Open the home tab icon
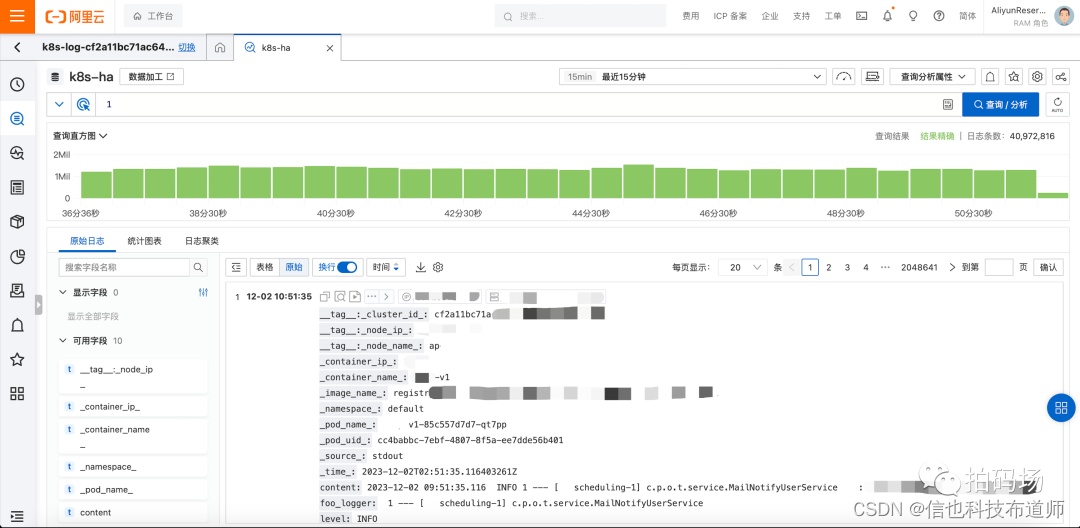 (x=220, y=48)
